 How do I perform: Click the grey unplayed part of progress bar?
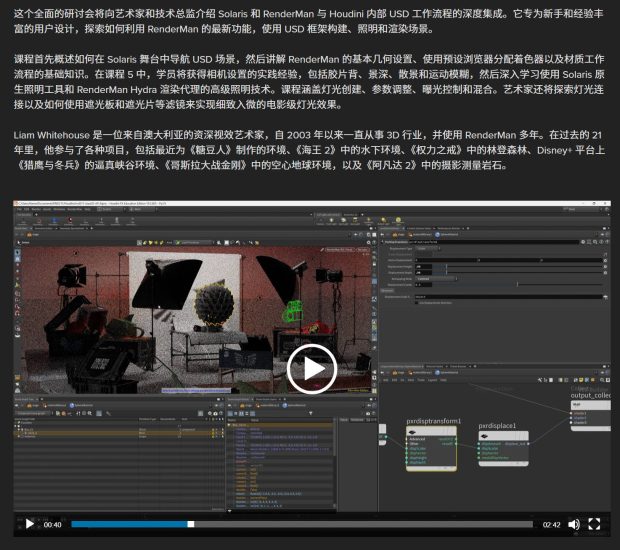point(363,524)
